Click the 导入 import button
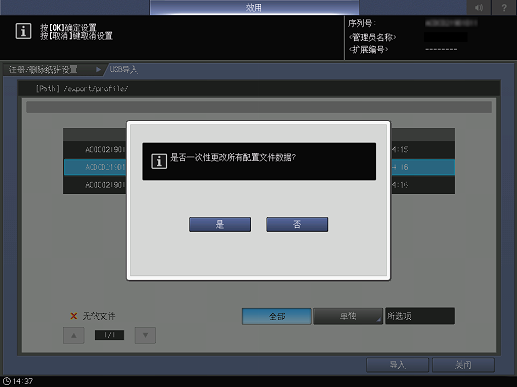Screen dimensions: 517x387 [x=397, y=365]
